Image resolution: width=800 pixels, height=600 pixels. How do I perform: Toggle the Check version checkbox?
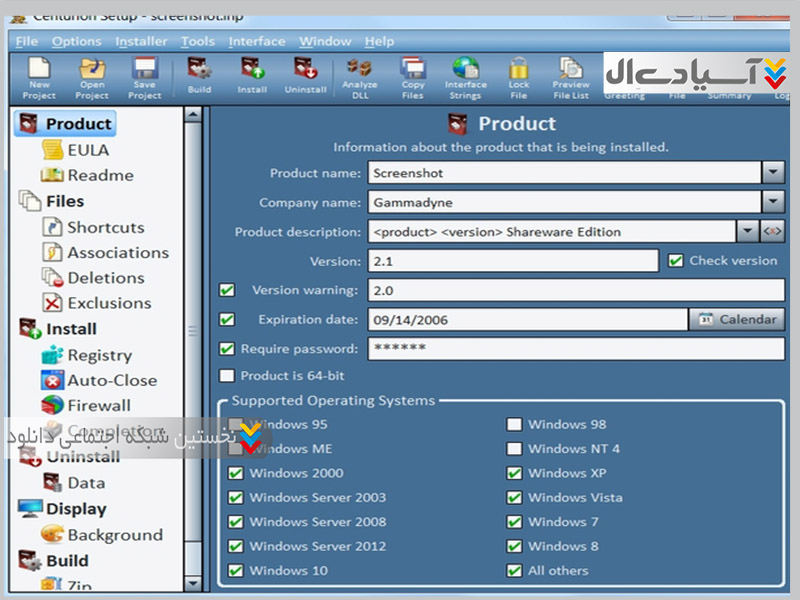click(x=676, y=260)
